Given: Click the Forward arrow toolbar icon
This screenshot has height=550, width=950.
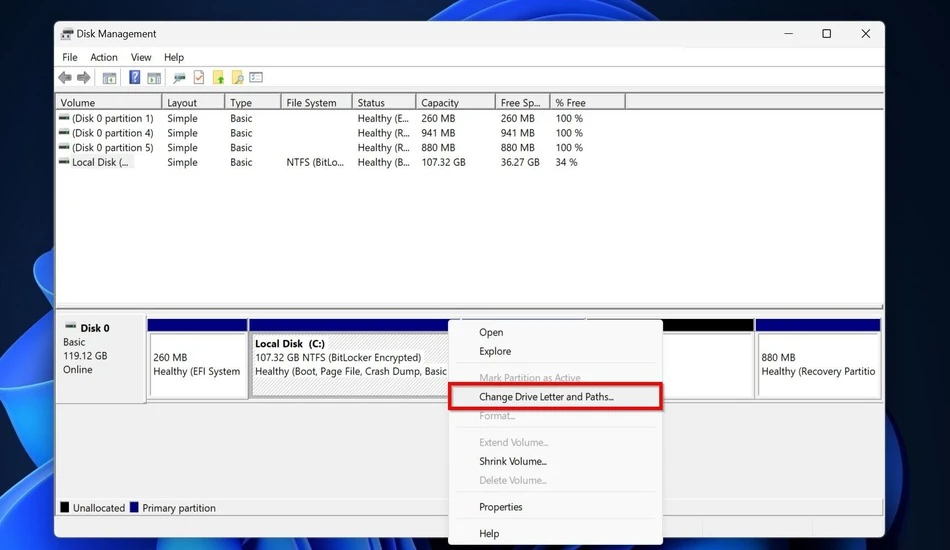Looking at the screenshot, I should tap(84, 78).
